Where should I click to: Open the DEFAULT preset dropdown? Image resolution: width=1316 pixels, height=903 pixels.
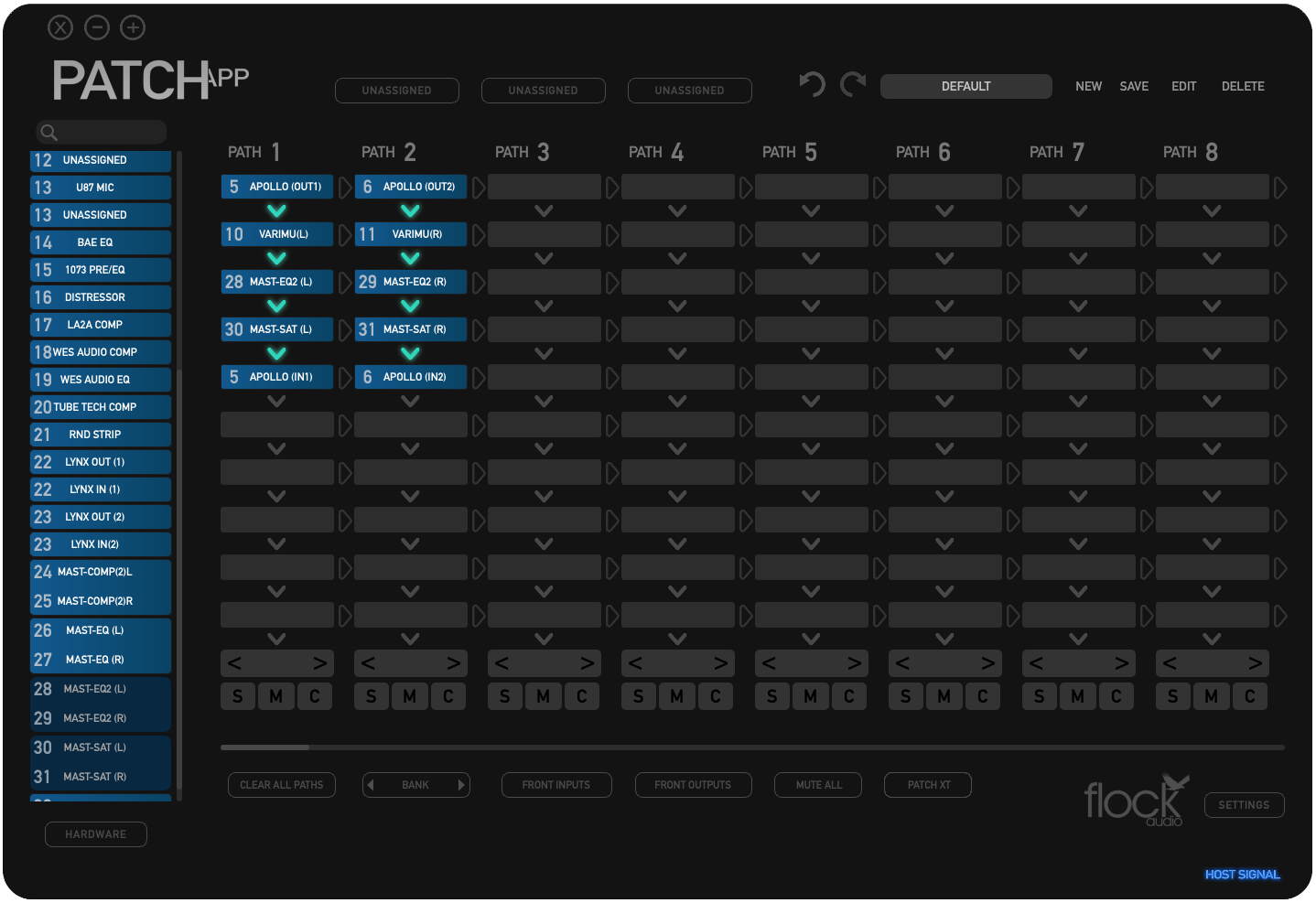coord(965,86)
